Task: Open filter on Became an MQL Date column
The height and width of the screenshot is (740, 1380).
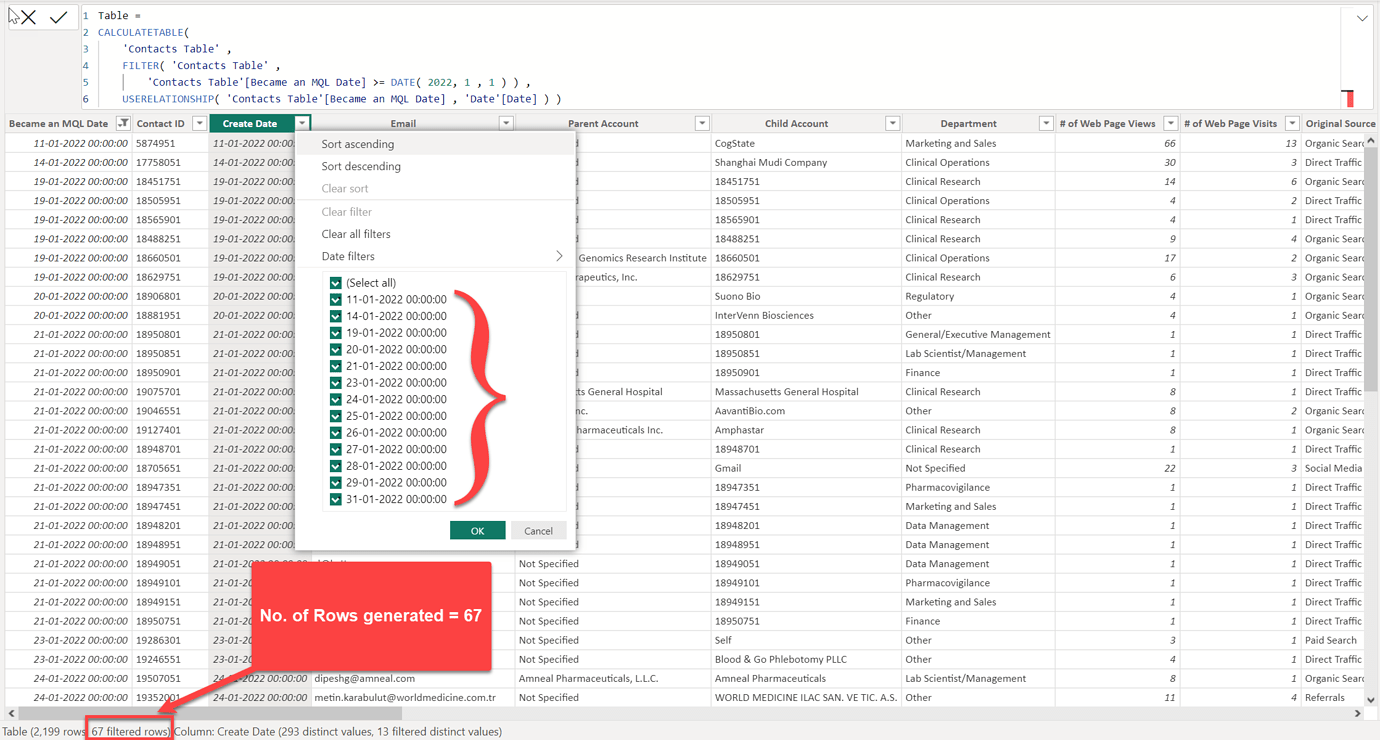Action: tap(123, 124)
